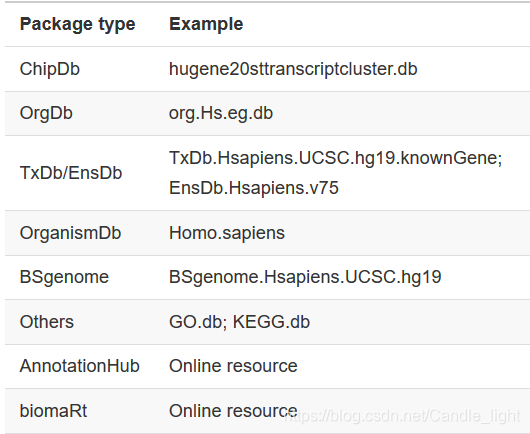The image size is (530, 434).
Task: Select the TxDb/EnsDb package type cell
Action: (71, 173)
